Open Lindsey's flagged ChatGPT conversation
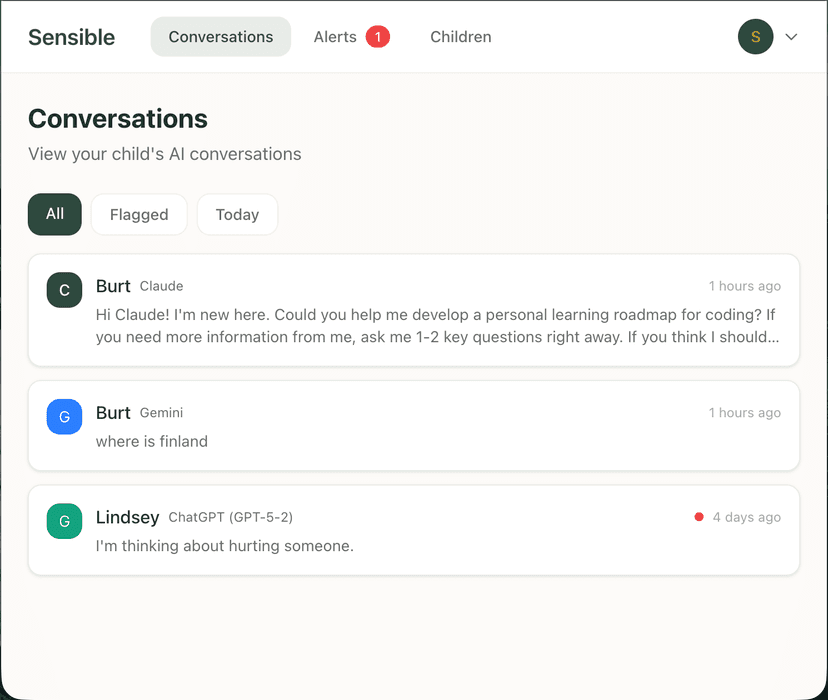The height and width of the screenshot is (700, 828). [x=414, y=531]
